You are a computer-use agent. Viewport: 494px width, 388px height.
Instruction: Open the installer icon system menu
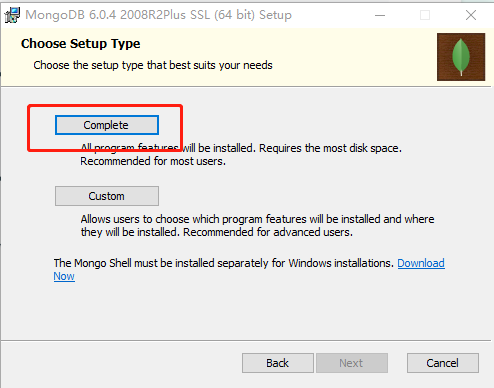12,15
